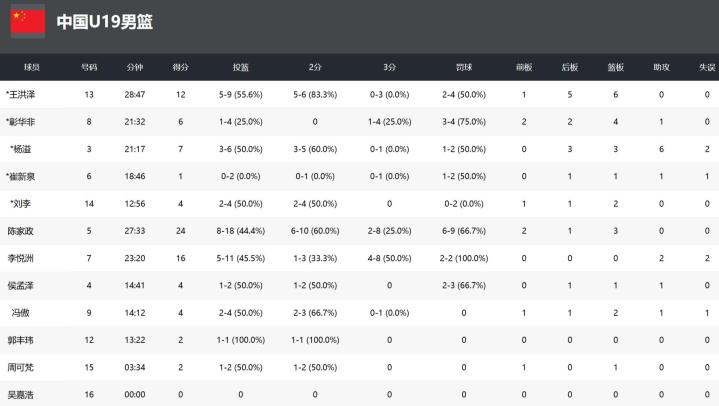Click the China flag icon
This screenshot has width=719, height=406.
[28, 22]
